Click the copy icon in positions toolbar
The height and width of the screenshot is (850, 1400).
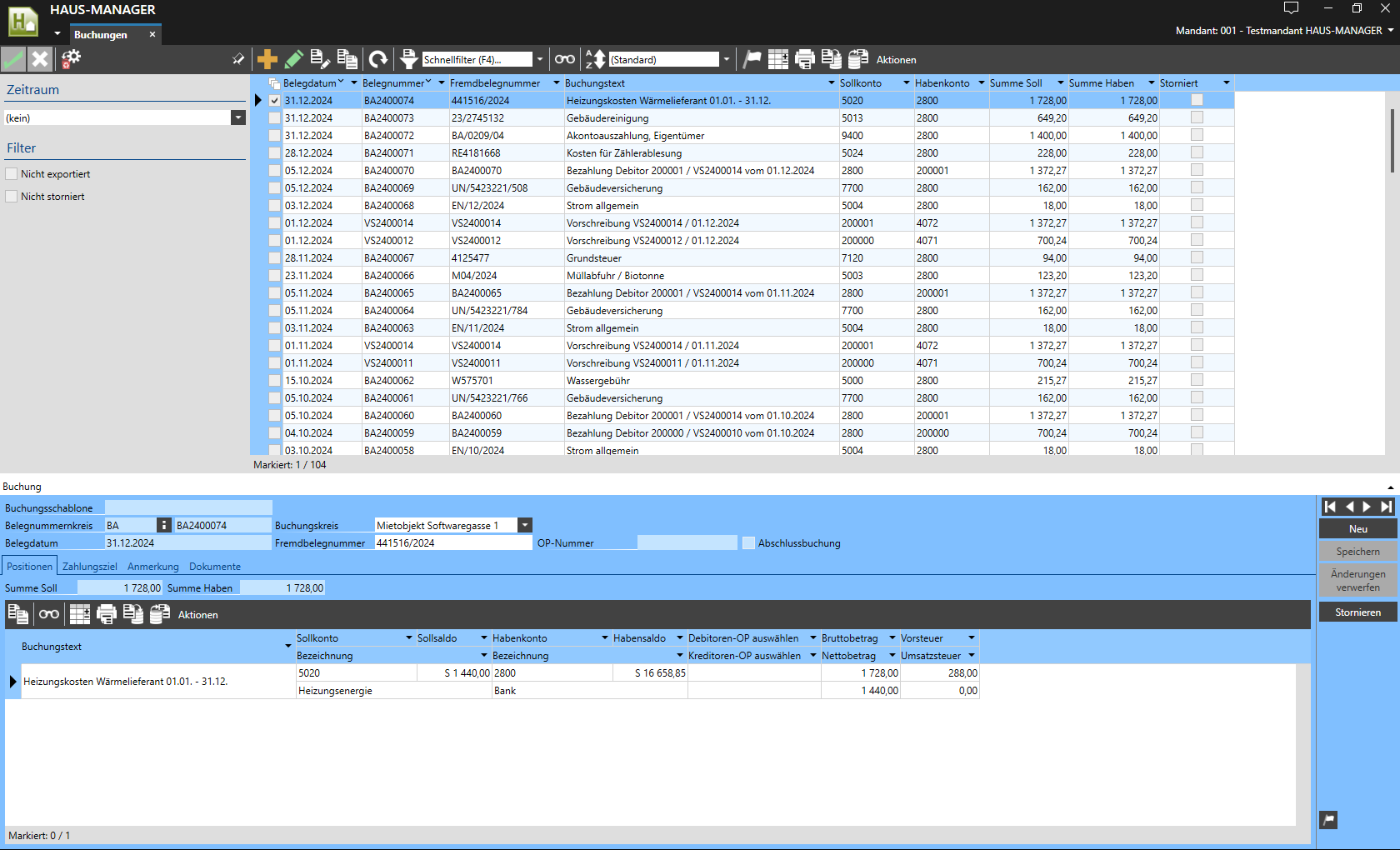[x=18, y=614]
